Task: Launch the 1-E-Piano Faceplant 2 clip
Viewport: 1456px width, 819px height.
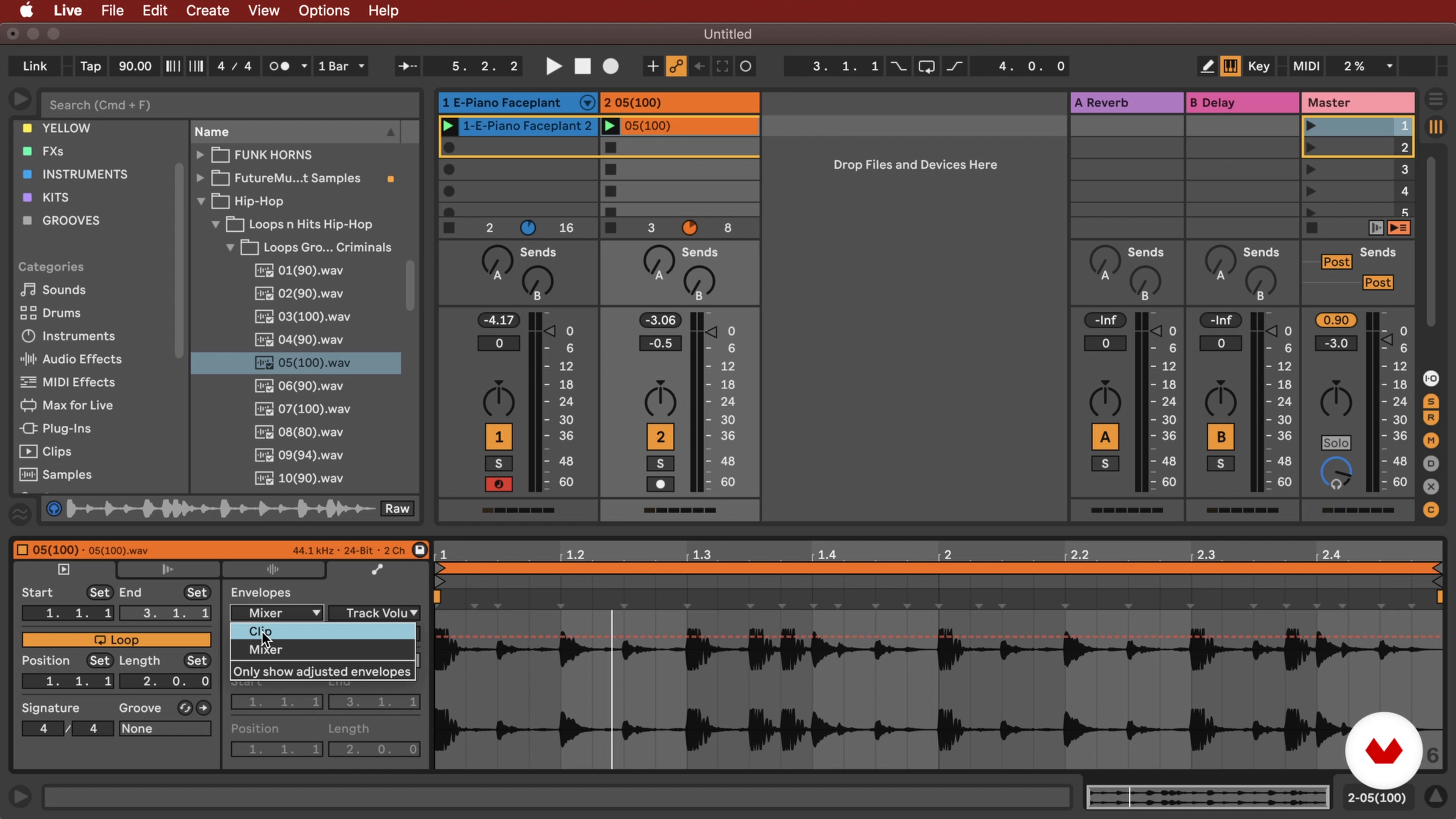Action: [x=448, y=126]
